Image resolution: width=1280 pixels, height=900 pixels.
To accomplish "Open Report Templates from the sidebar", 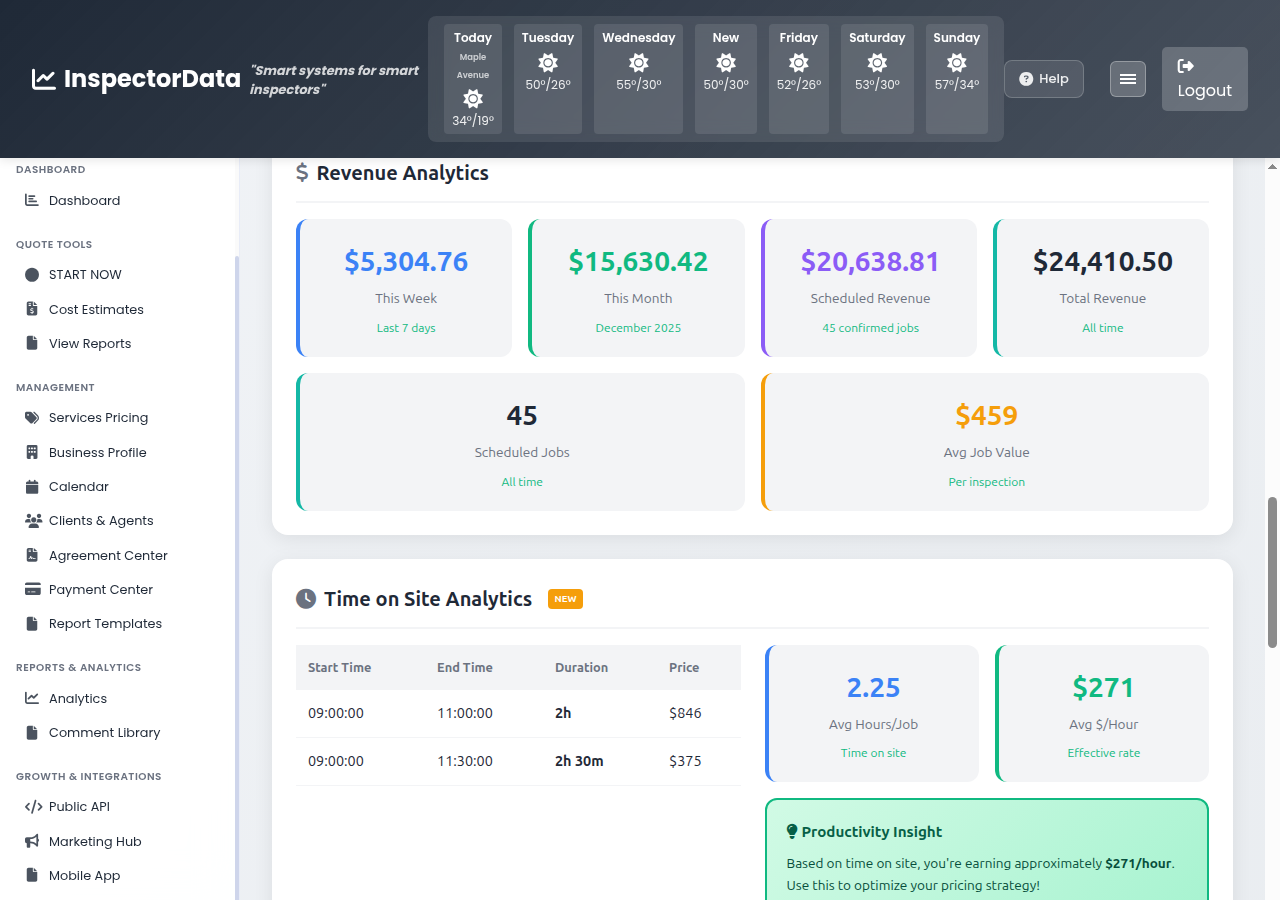I will click(x=105, y=623).
